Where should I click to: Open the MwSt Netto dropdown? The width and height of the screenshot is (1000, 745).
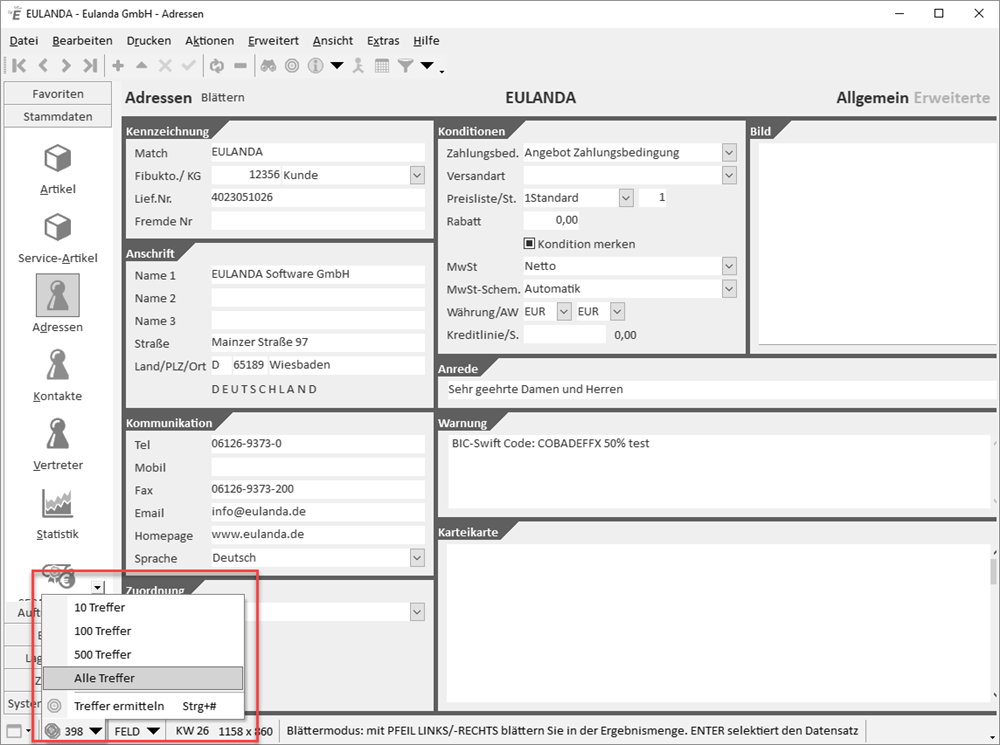[x=729, y=266]
